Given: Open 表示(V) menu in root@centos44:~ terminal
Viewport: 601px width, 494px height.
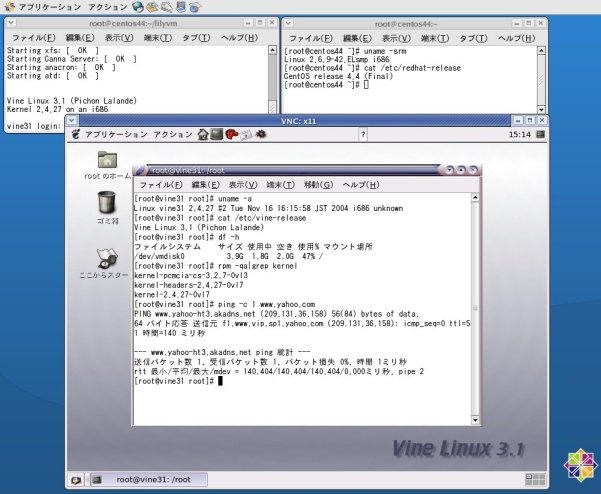Looking at the screenshot, I should pyautogui.click(x=396, y=38).
